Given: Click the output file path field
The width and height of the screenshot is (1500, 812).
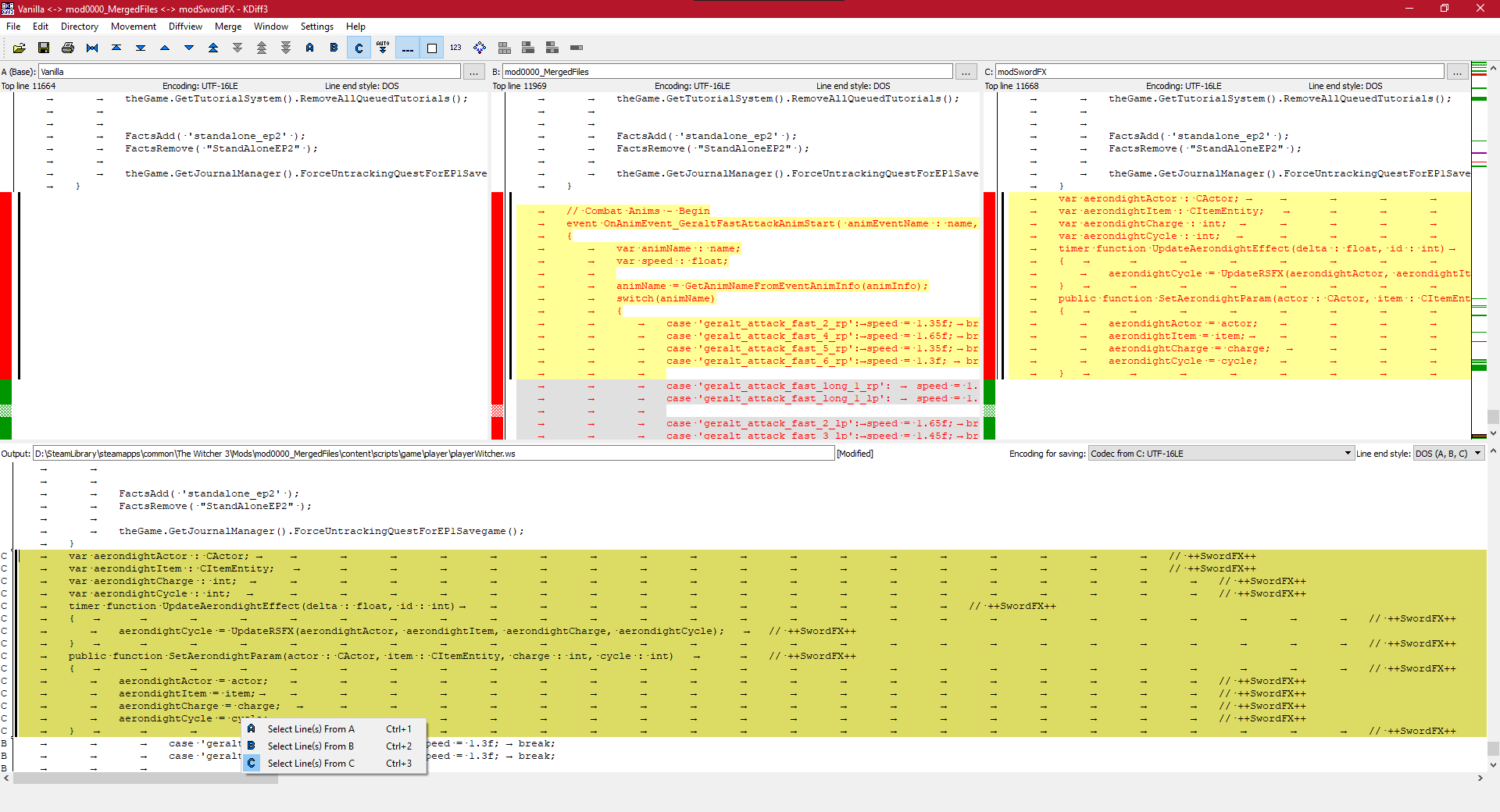Looking at the screenshot, I should click(x=434, y=454).
